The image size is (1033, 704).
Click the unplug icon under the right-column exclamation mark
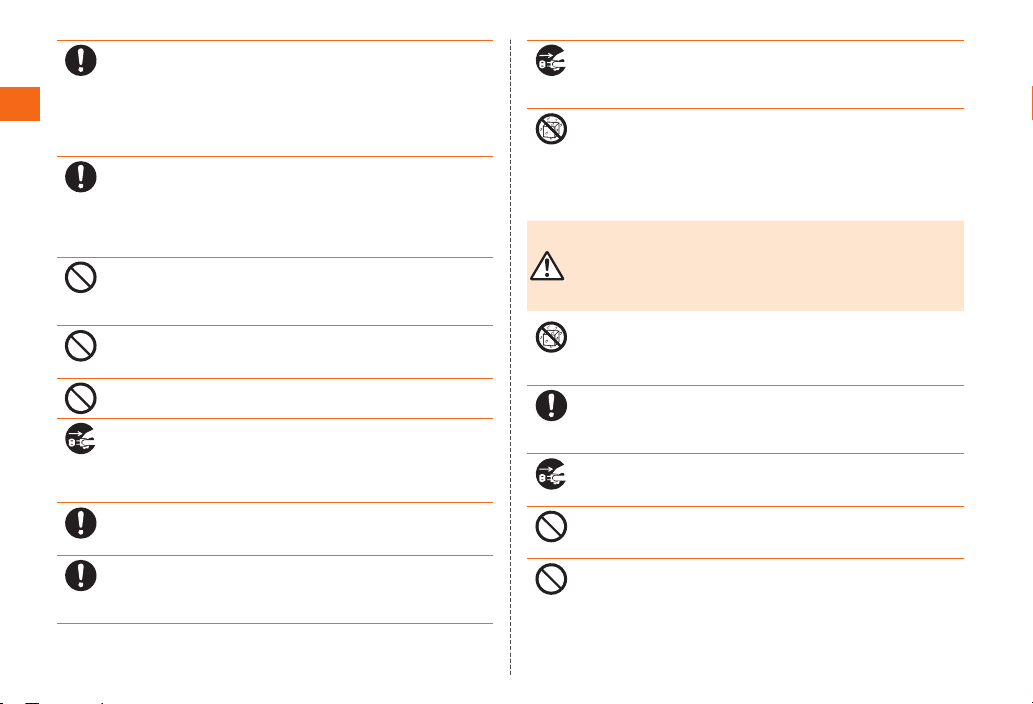tap(551, 474)
